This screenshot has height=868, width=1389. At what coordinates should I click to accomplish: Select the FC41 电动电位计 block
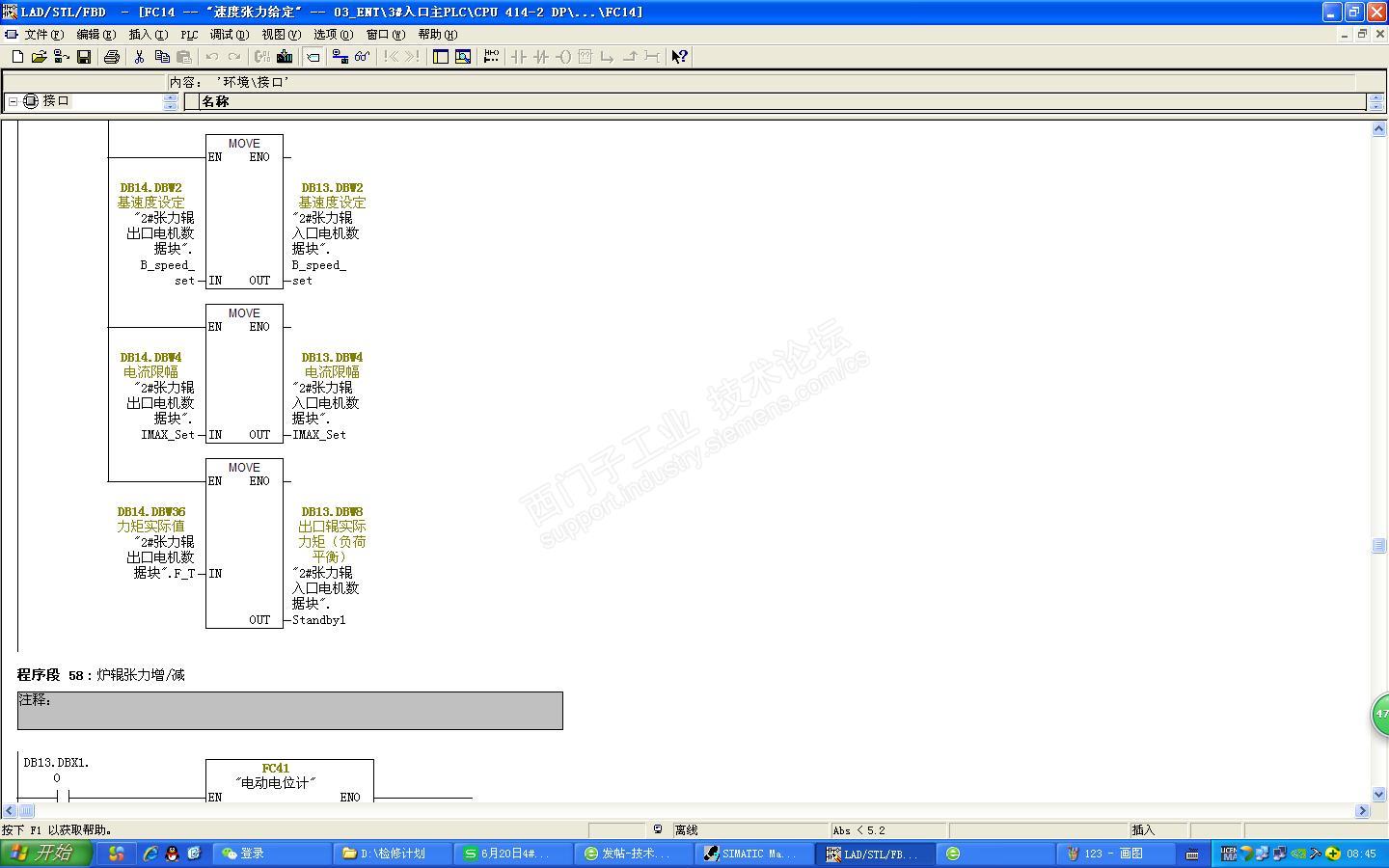289,780
